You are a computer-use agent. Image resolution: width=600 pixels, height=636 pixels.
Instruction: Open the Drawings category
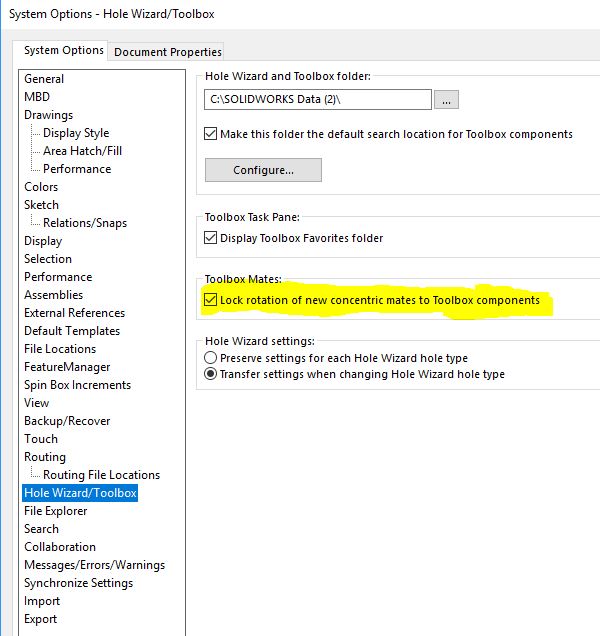[x=48, y=115]
